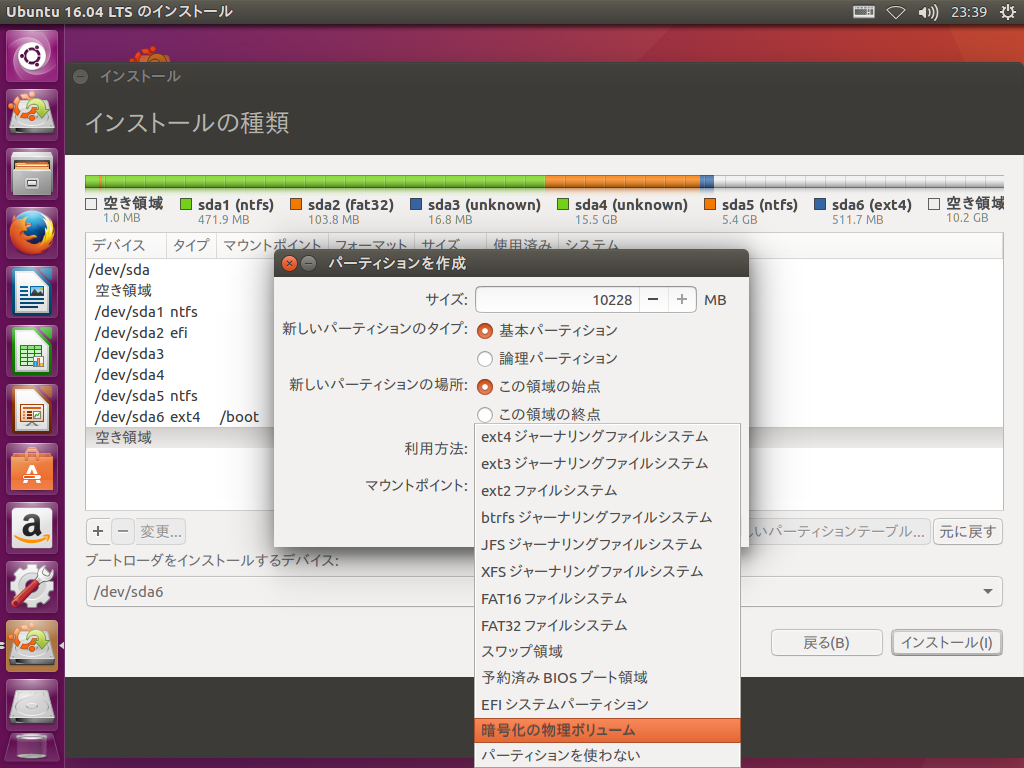Click the Change (変更...) button

161,532
